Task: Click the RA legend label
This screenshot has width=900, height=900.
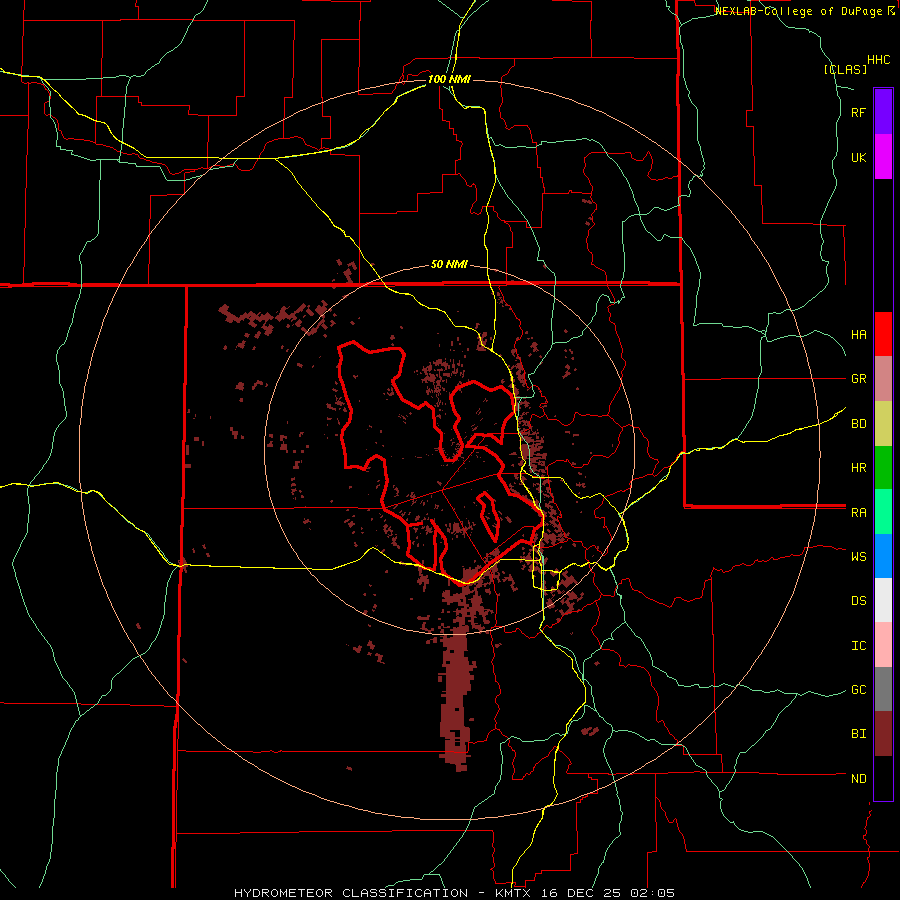Action: coord(859,512)
